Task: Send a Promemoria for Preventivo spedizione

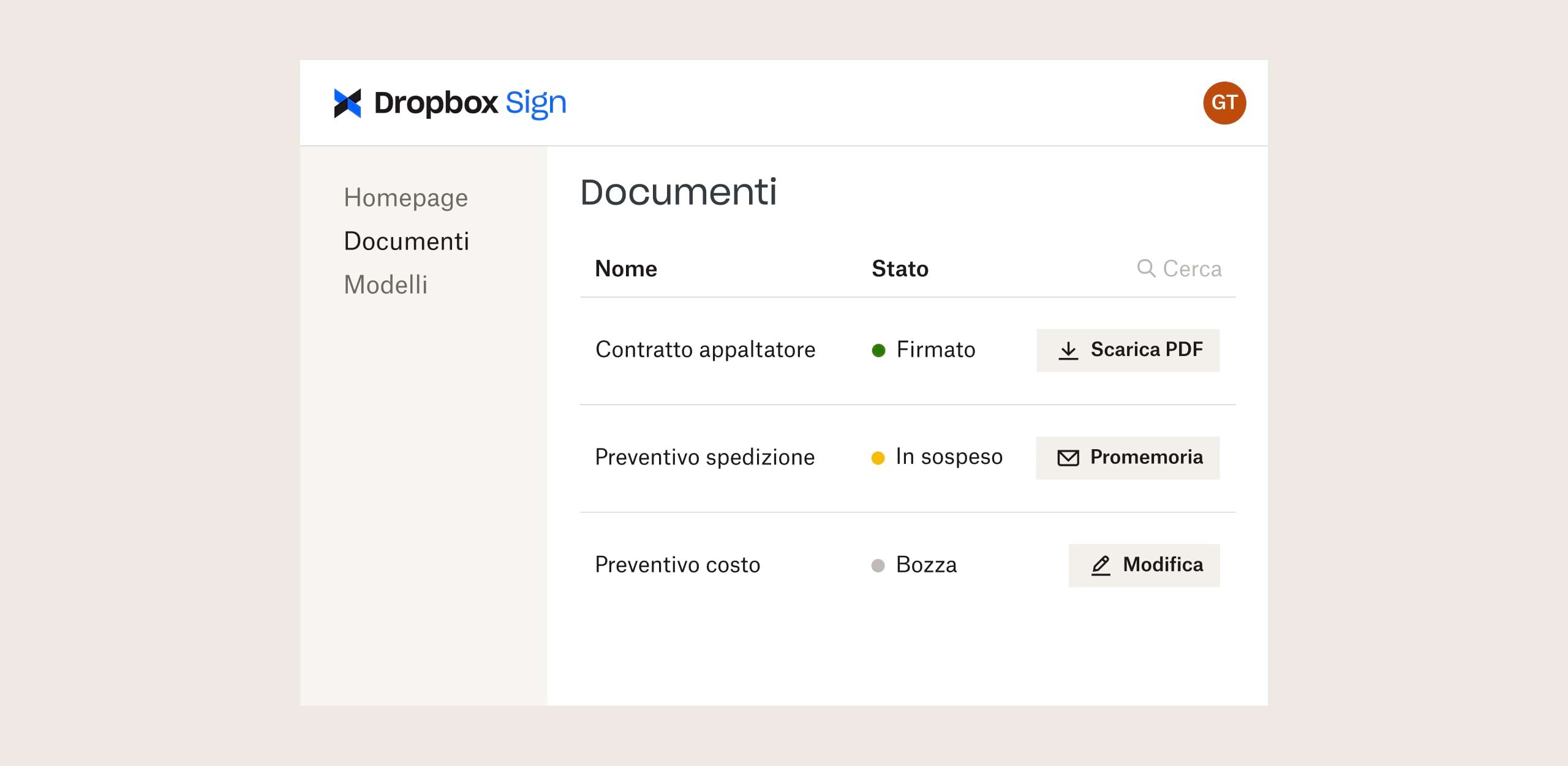Action: click(1127, 457)
